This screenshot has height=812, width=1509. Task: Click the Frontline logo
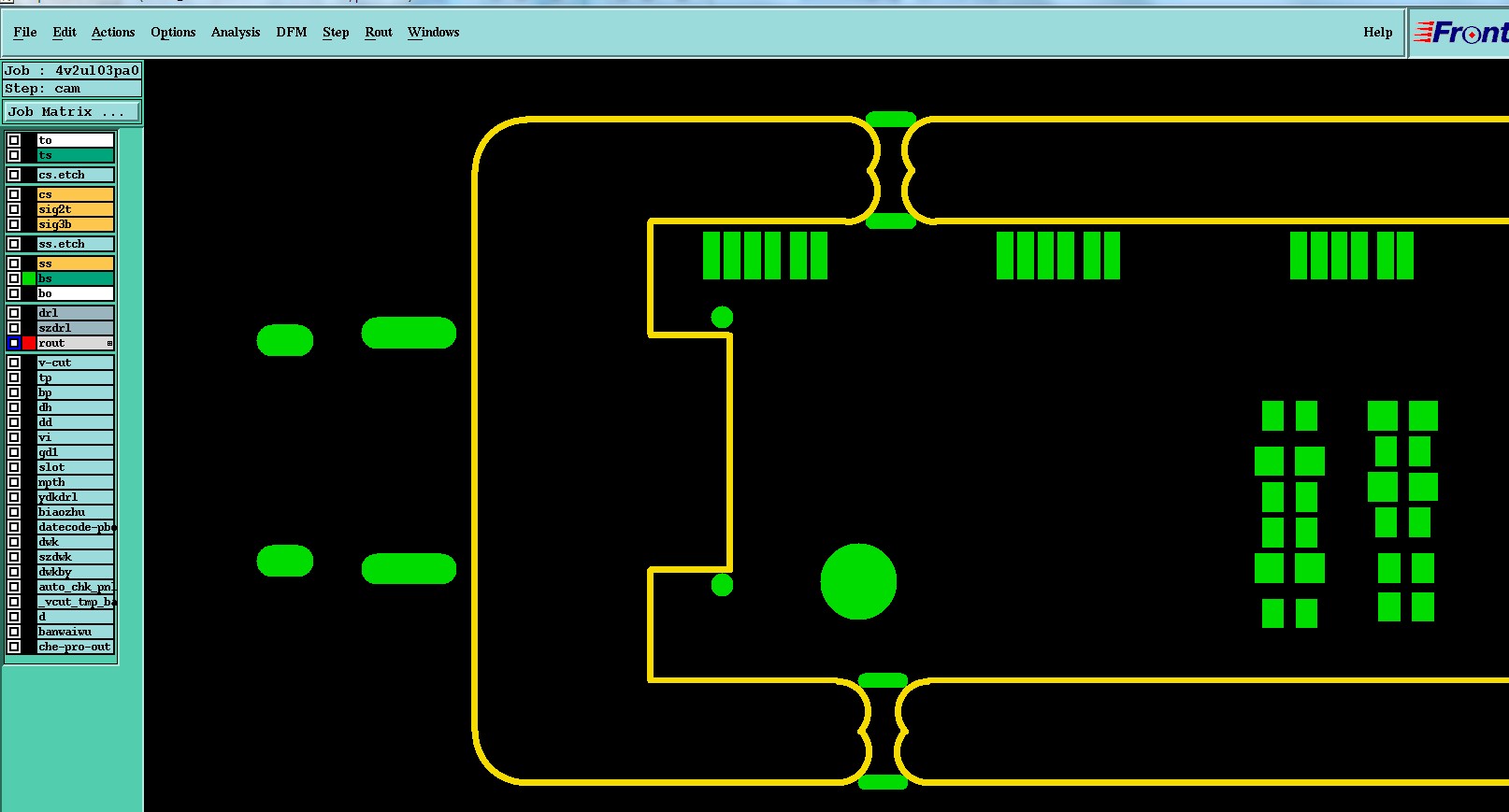tap(1460, 33)
